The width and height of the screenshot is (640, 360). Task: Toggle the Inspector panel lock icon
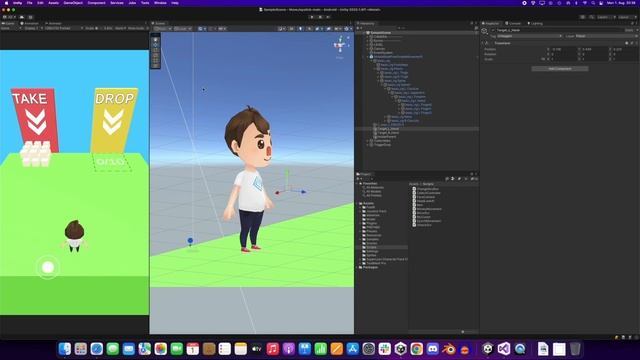[632, 23]
